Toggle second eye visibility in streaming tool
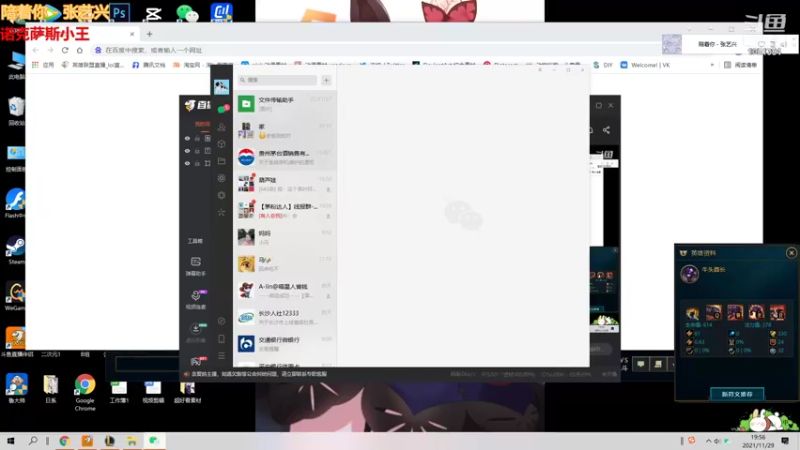The height and width of the screenshot is (450, 800). point(187,151)
